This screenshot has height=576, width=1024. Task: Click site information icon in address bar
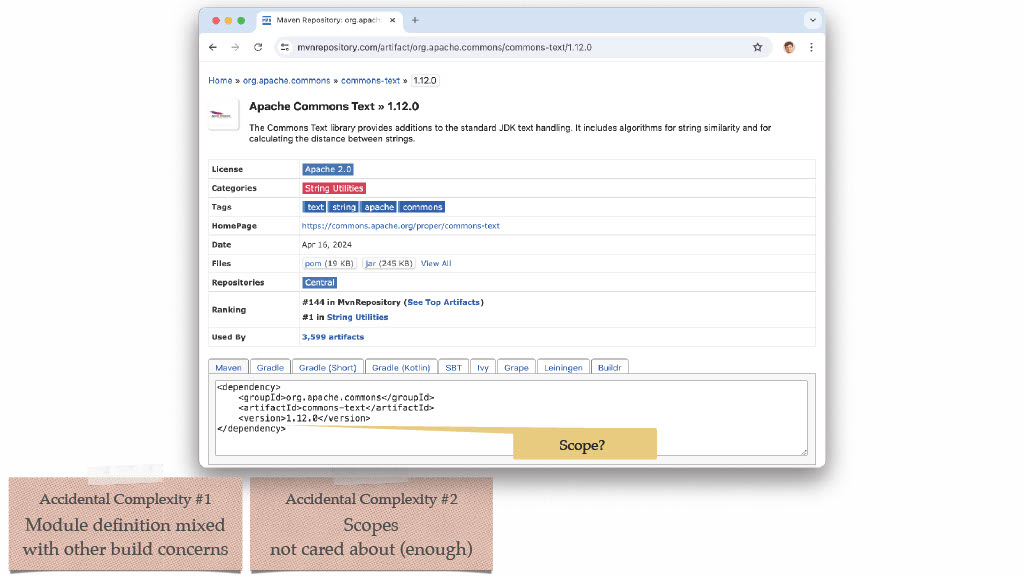tap(285, 47)
